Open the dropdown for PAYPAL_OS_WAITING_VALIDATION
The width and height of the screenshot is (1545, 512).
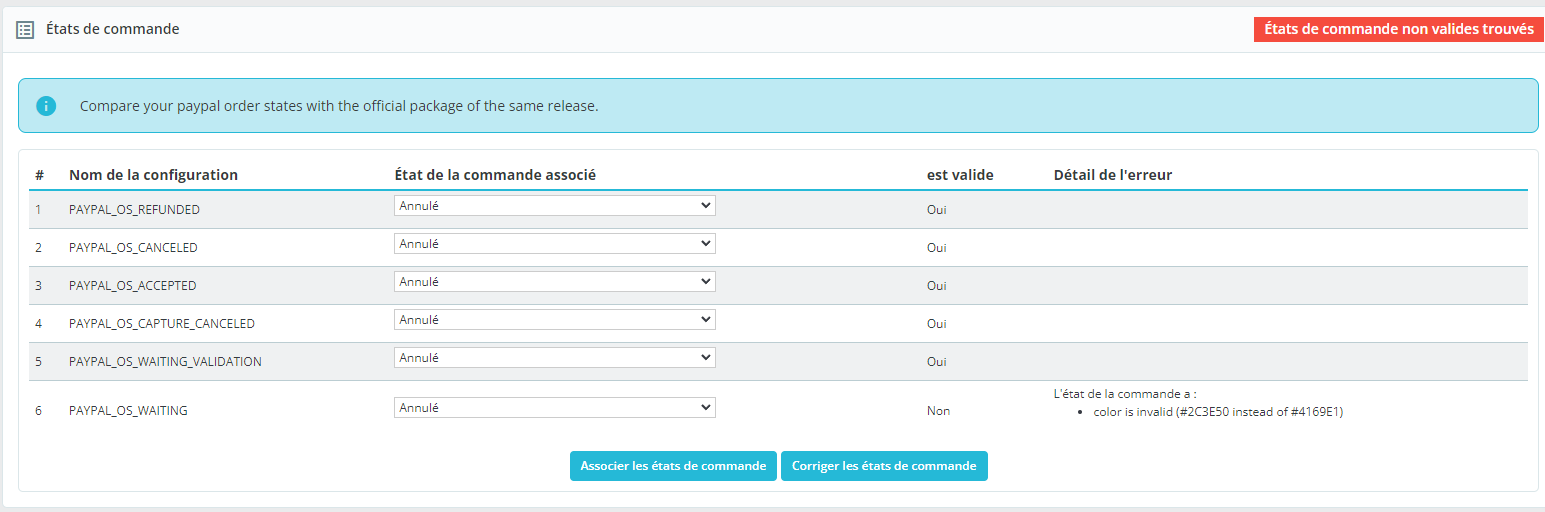(555, 357)
